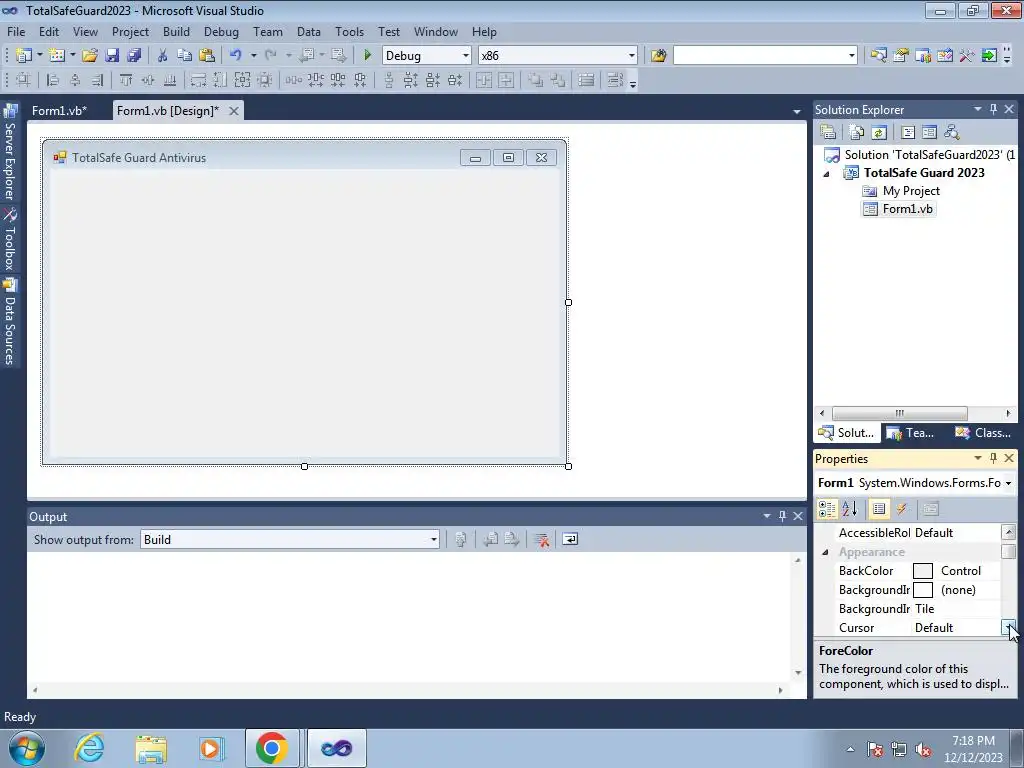Save the current file with floppy icon
The width and height of the screenshot is (1024, 768).
[x=112, y=56]
